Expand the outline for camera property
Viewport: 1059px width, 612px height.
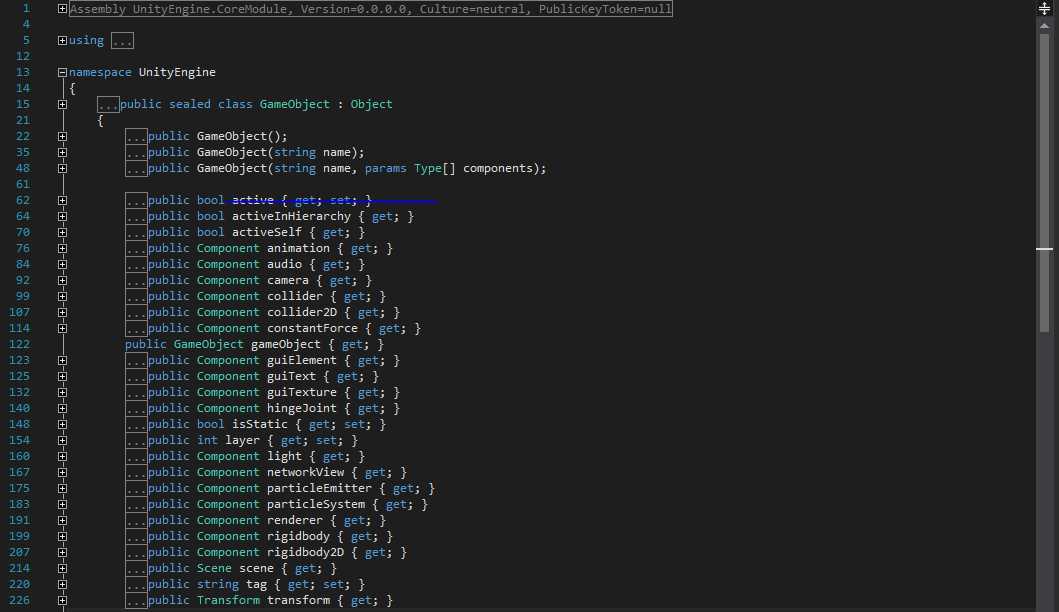point(62,280)
